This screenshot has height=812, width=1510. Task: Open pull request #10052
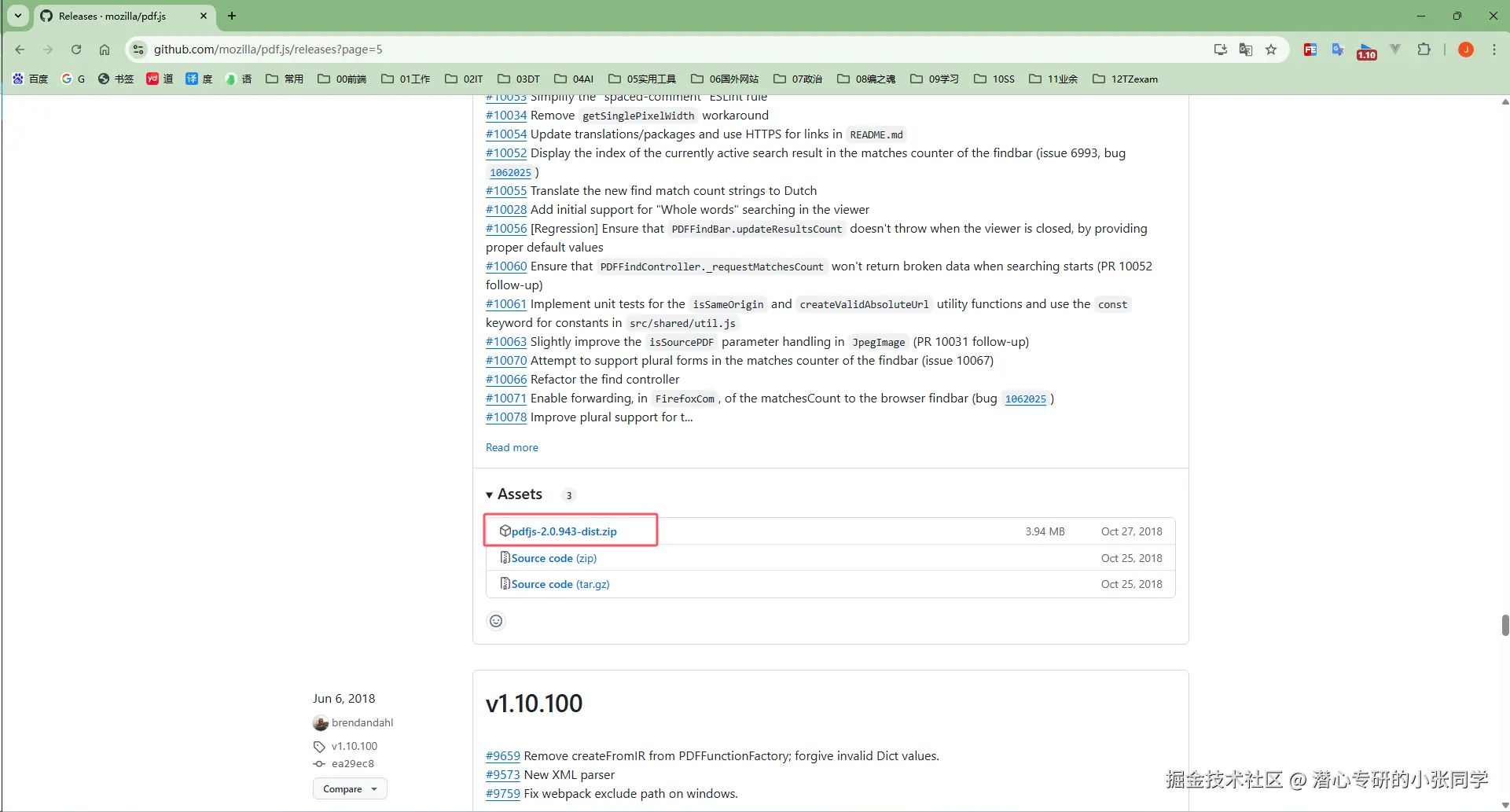click(506, 153)
